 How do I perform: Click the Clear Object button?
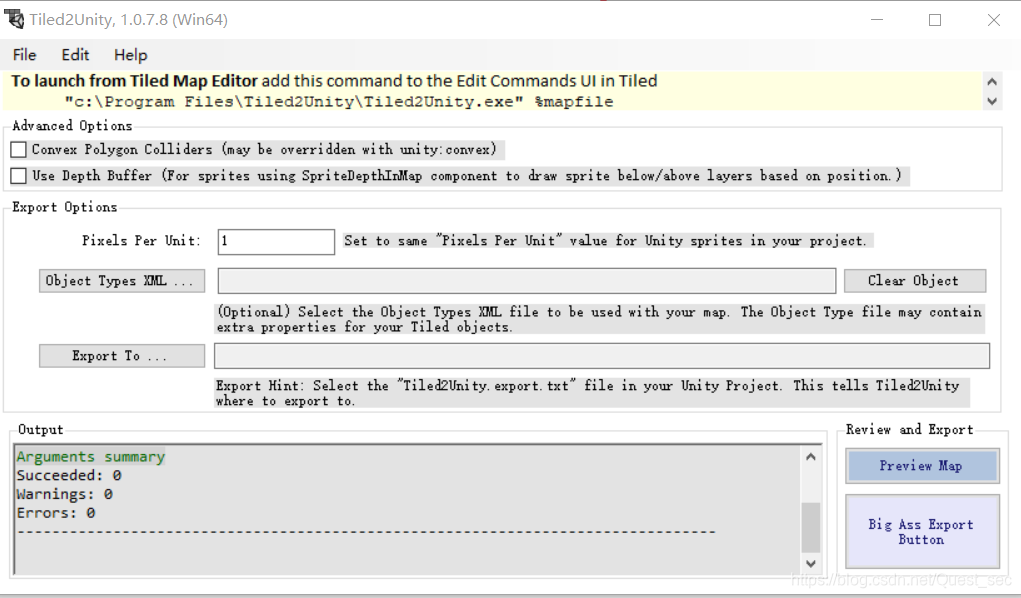pyautogui.click(x=915, y=281)
